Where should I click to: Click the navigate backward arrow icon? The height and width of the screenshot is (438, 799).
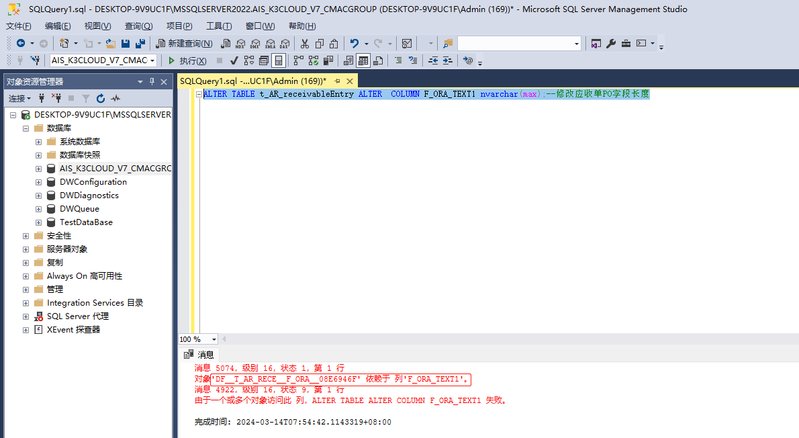21,43
